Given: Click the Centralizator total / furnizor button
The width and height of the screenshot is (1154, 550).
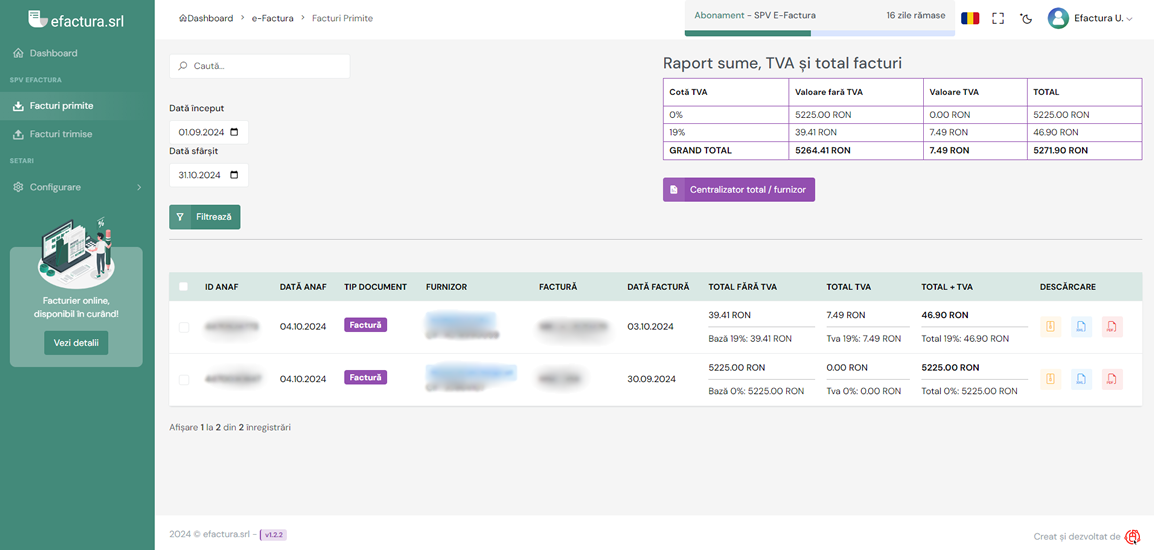Looking at the screenshot, I should (738, 189).
